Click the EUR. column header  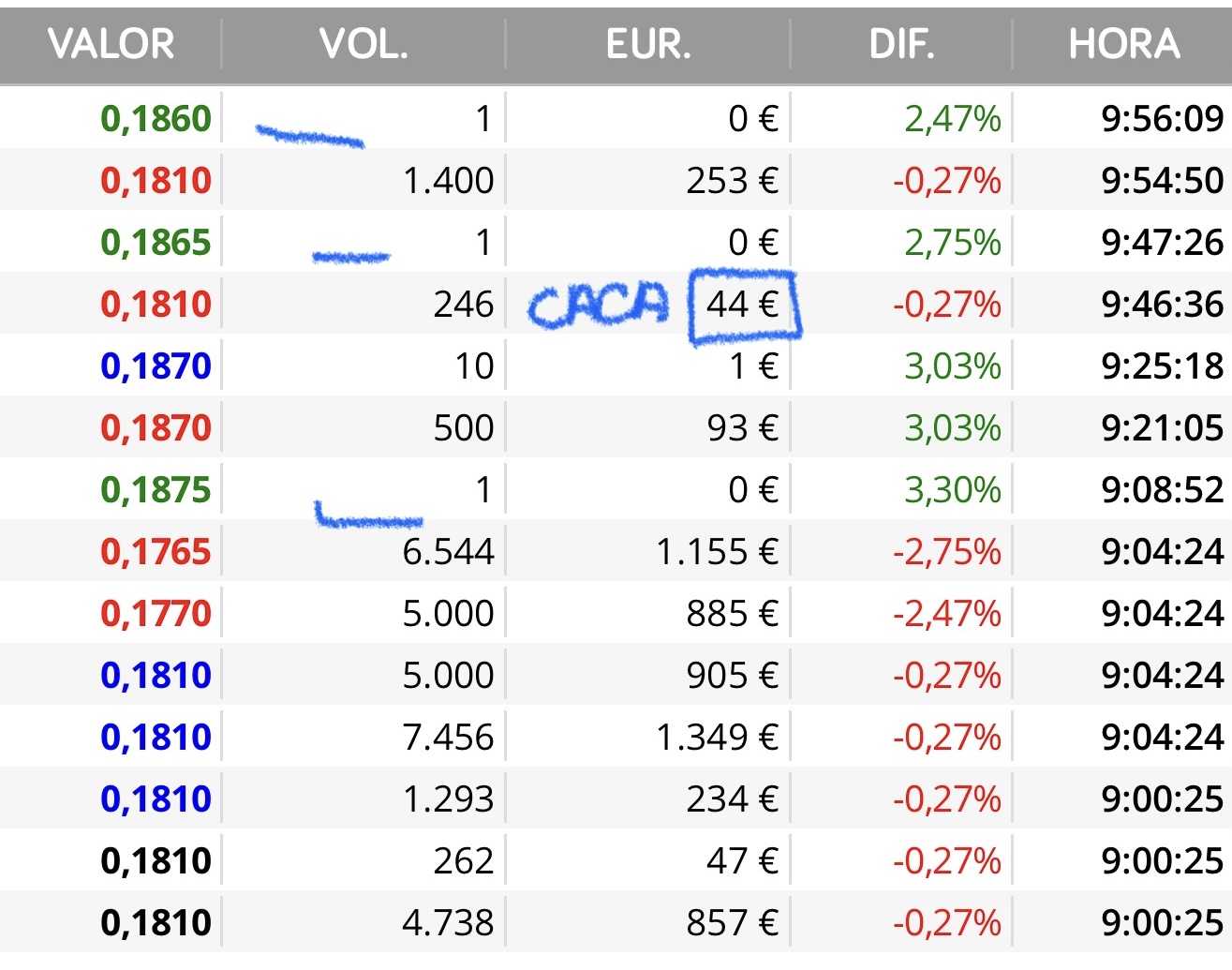pos(648,44)
